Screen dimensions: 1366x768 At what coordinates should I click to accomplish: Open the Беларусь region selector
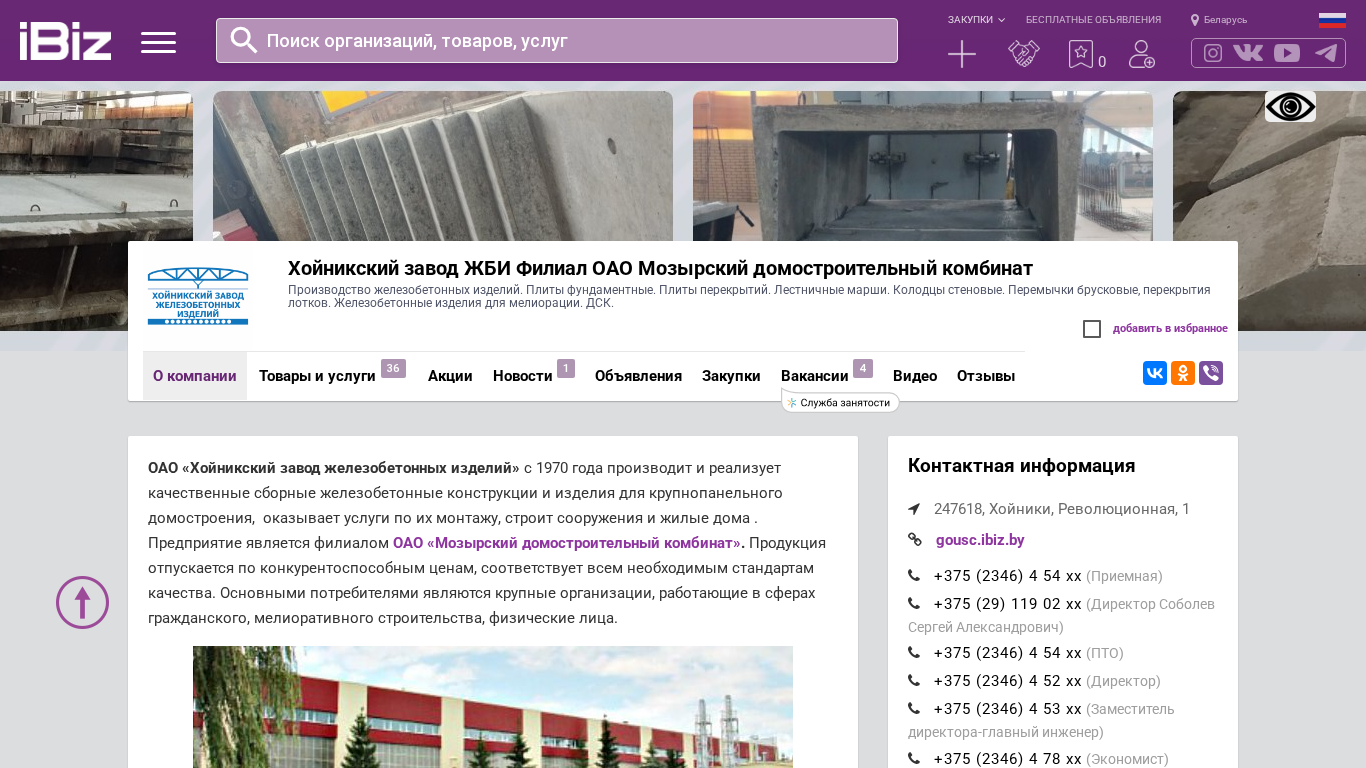[x=1219, y=20]
